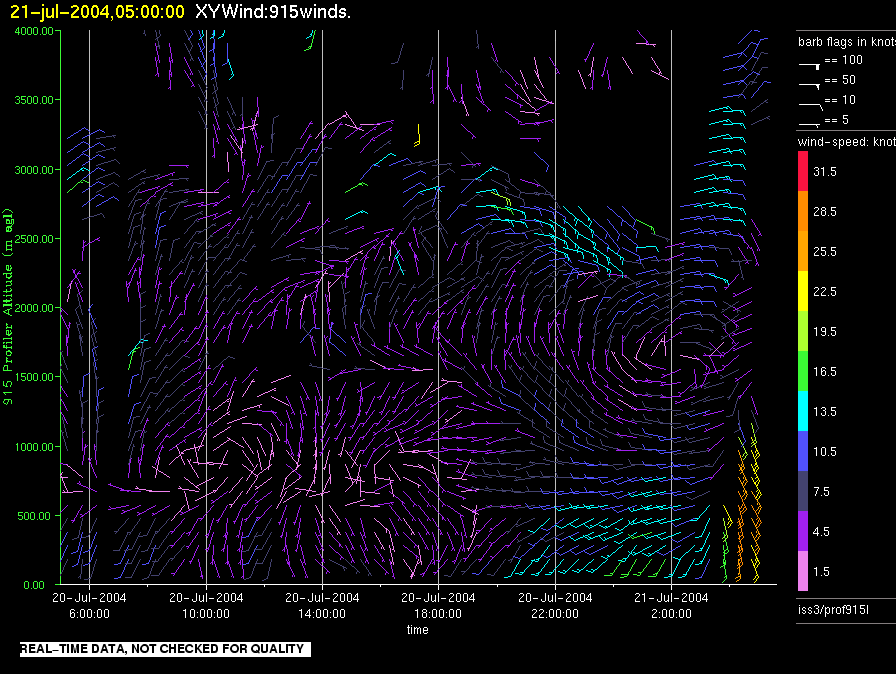Click the 20-Jul-2004 22:00:00 time label
This screenshot has height=674, width=896.
click(555, 605)
